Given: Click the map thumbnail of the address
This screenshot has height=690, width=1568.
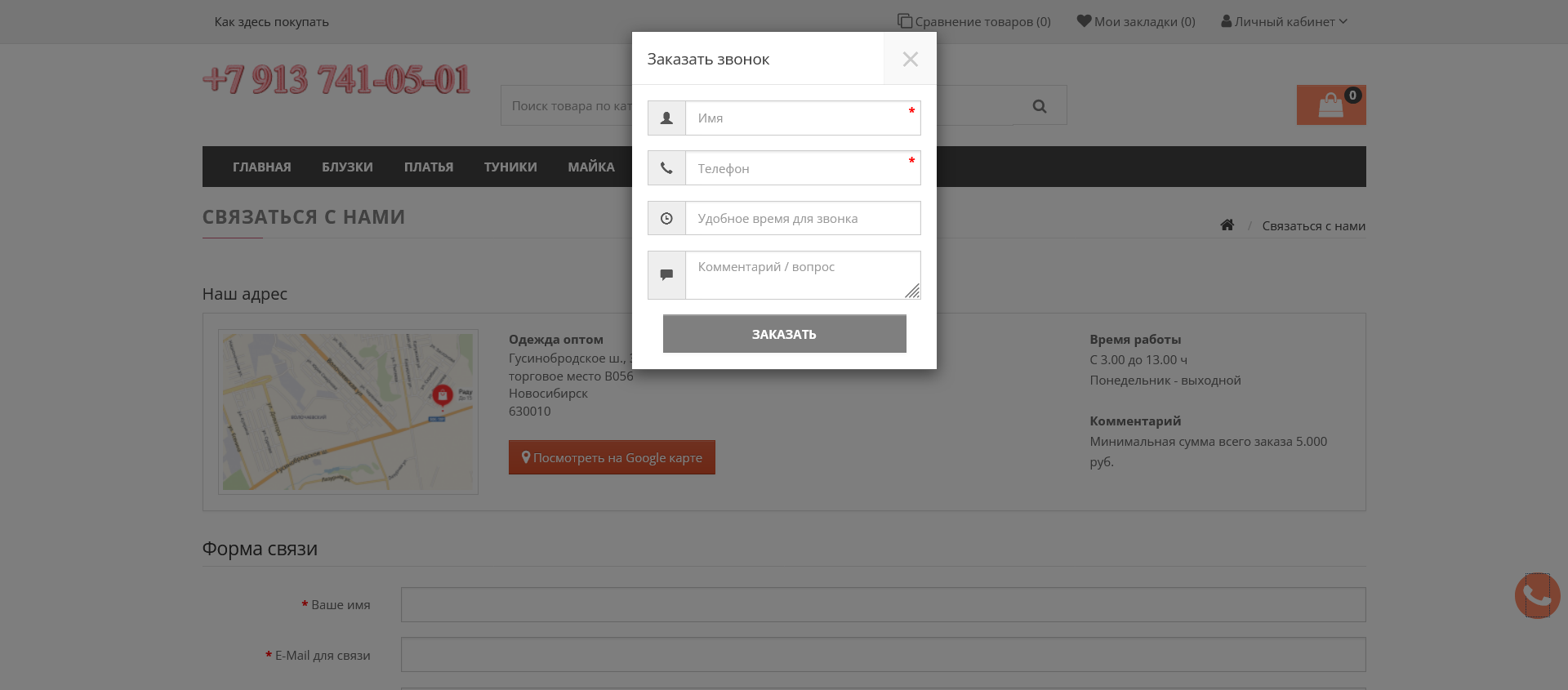Looking at the screenshot, I should pos(348,412).
